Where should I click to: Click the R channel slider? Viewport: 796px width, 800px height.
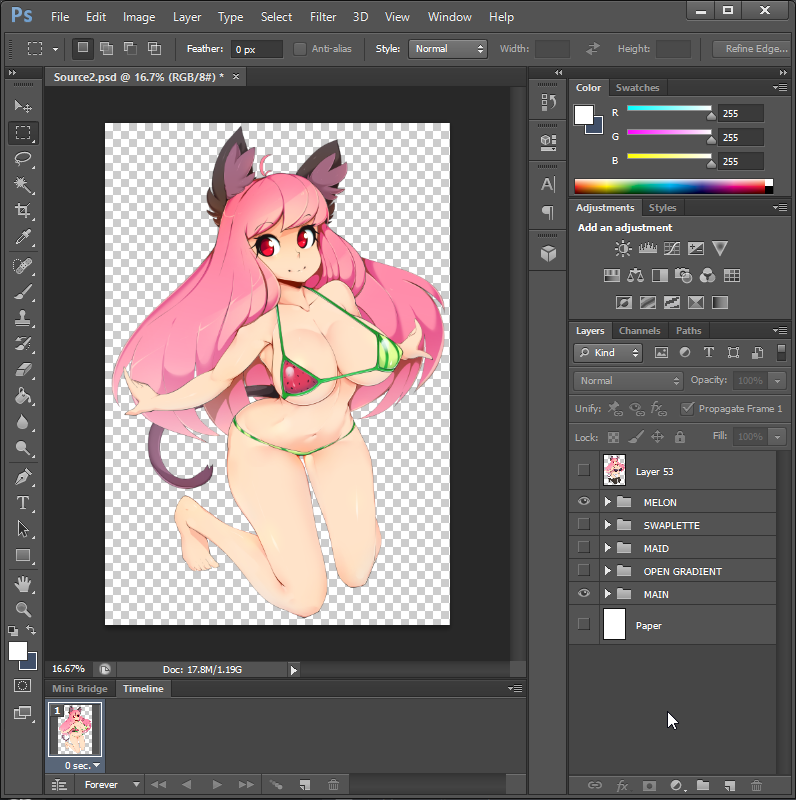click(669, 109)
